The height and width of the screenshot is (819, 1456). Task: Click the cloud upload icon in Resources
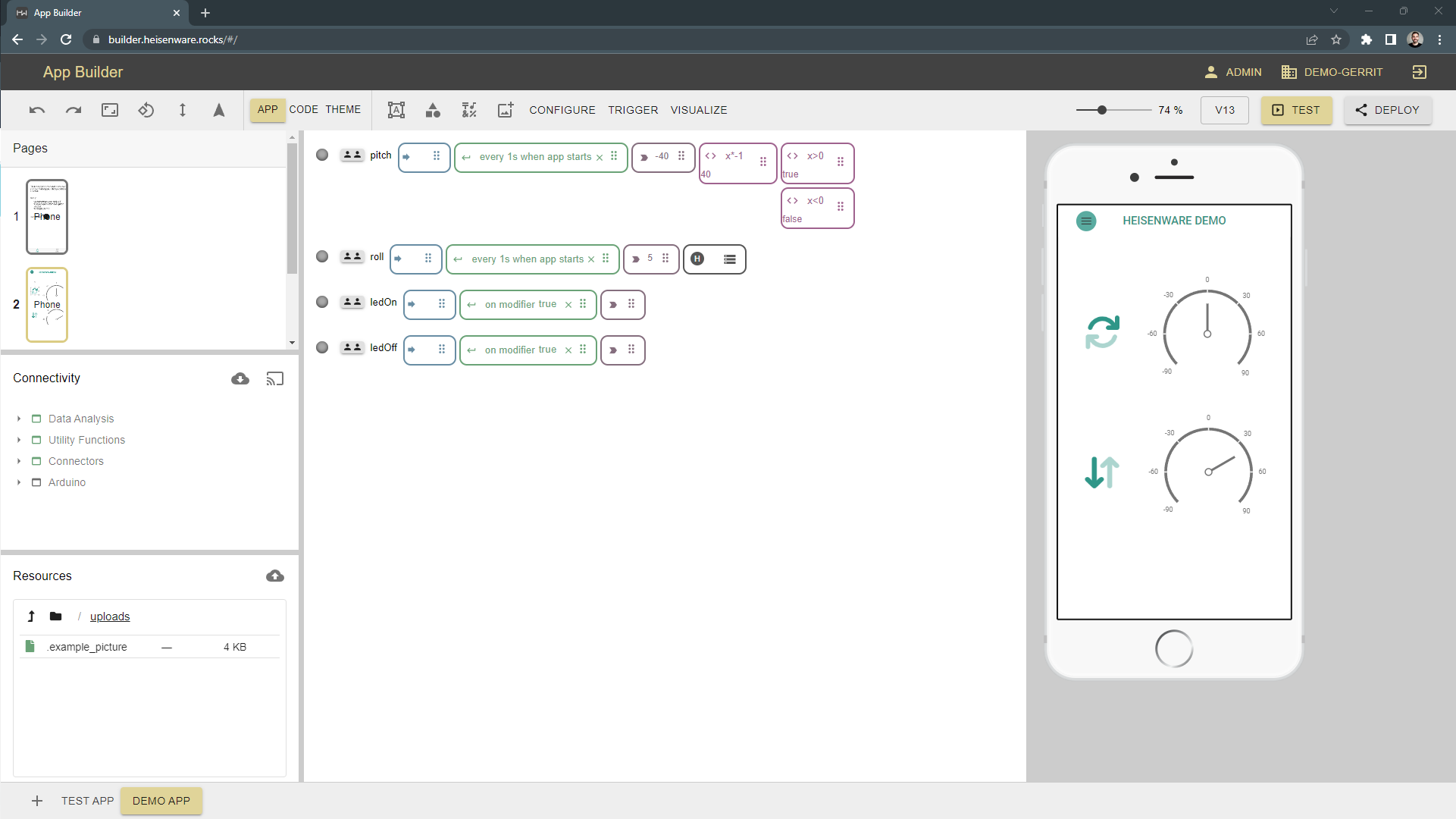(275, 576)
